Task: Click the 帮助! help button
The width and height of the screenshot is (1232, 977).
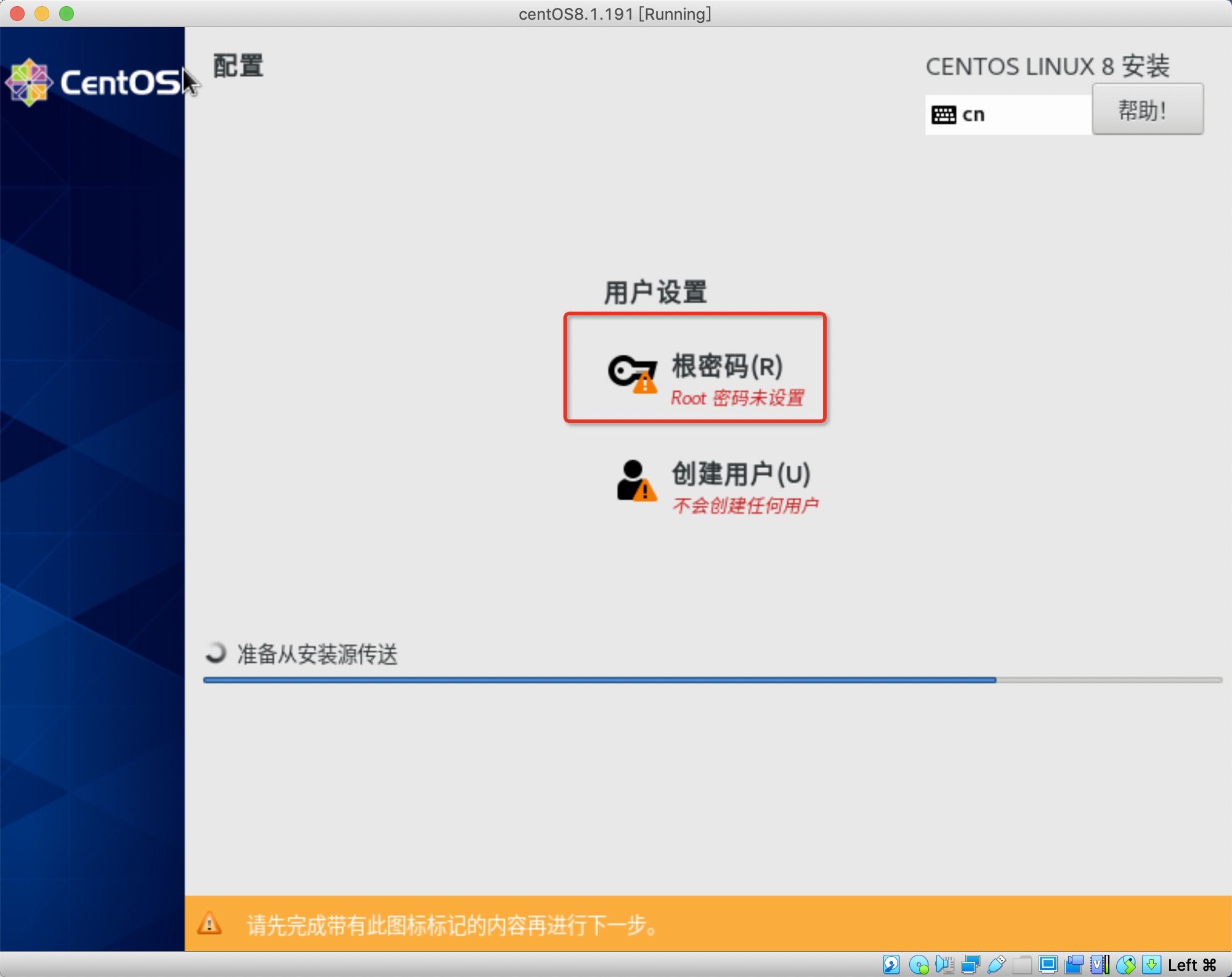Action: tap(1147, 111)
